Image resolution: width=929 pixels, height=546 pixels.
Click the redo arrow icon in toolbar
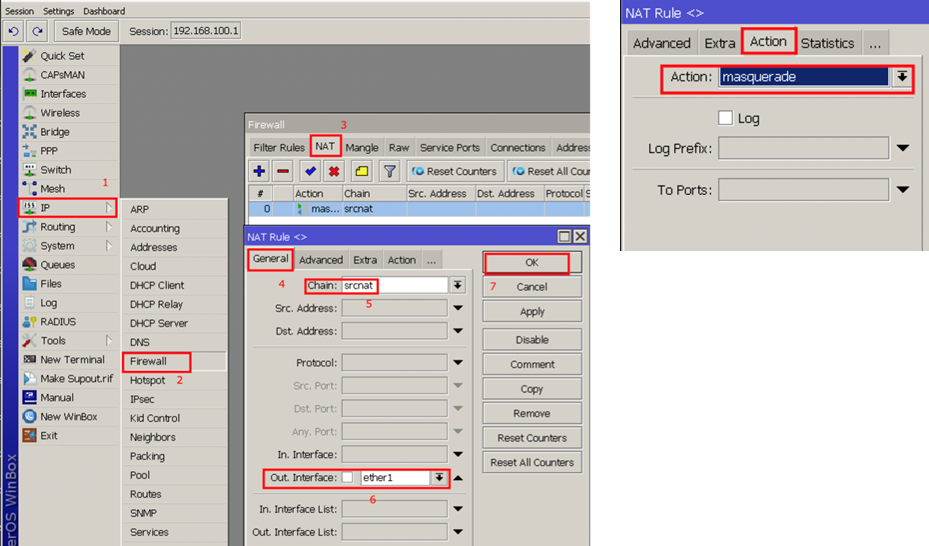pos(37,31)
